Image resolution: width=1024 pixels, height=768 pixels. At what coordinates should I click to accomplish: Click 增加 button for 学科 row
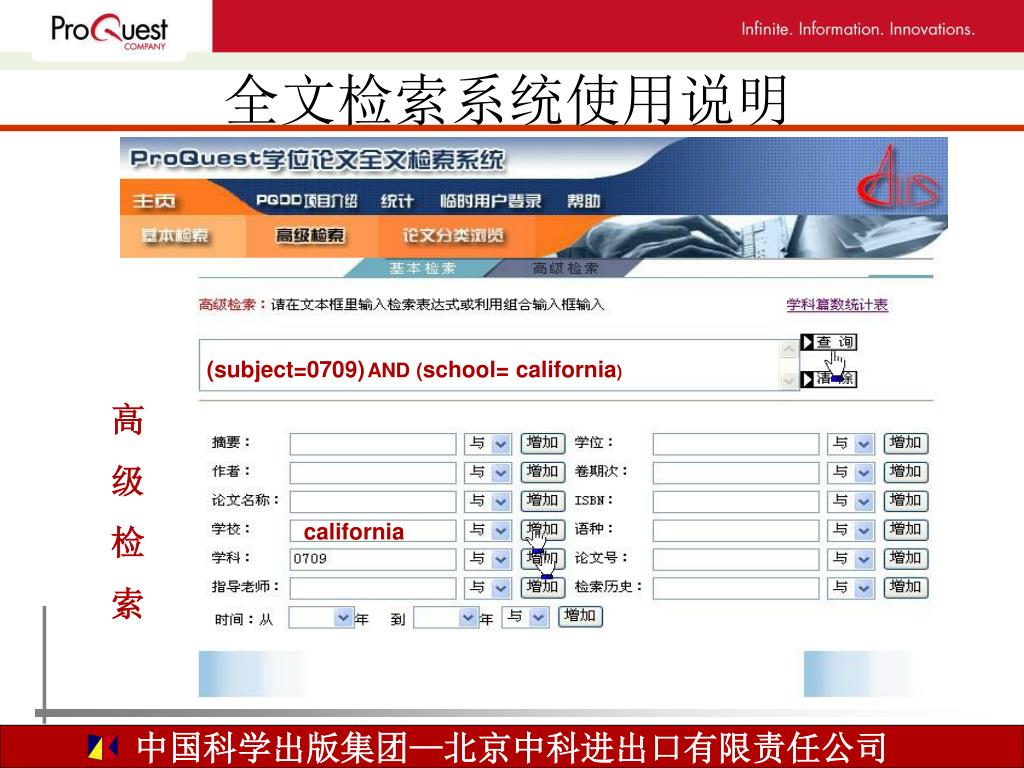pos(543,558)
